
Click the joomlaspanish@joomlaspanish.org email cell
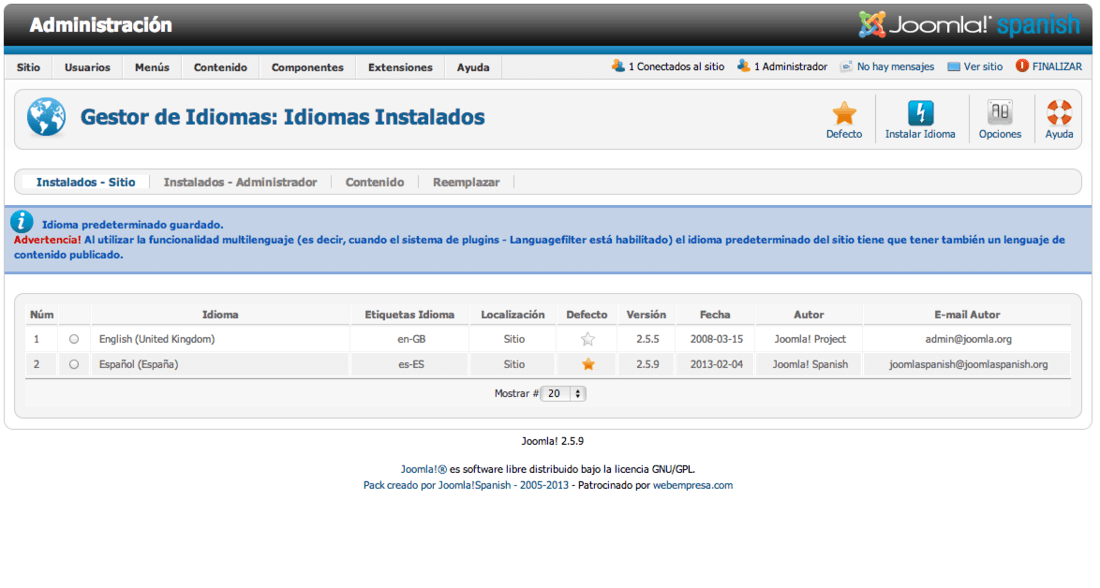click(x=968, y=364)
